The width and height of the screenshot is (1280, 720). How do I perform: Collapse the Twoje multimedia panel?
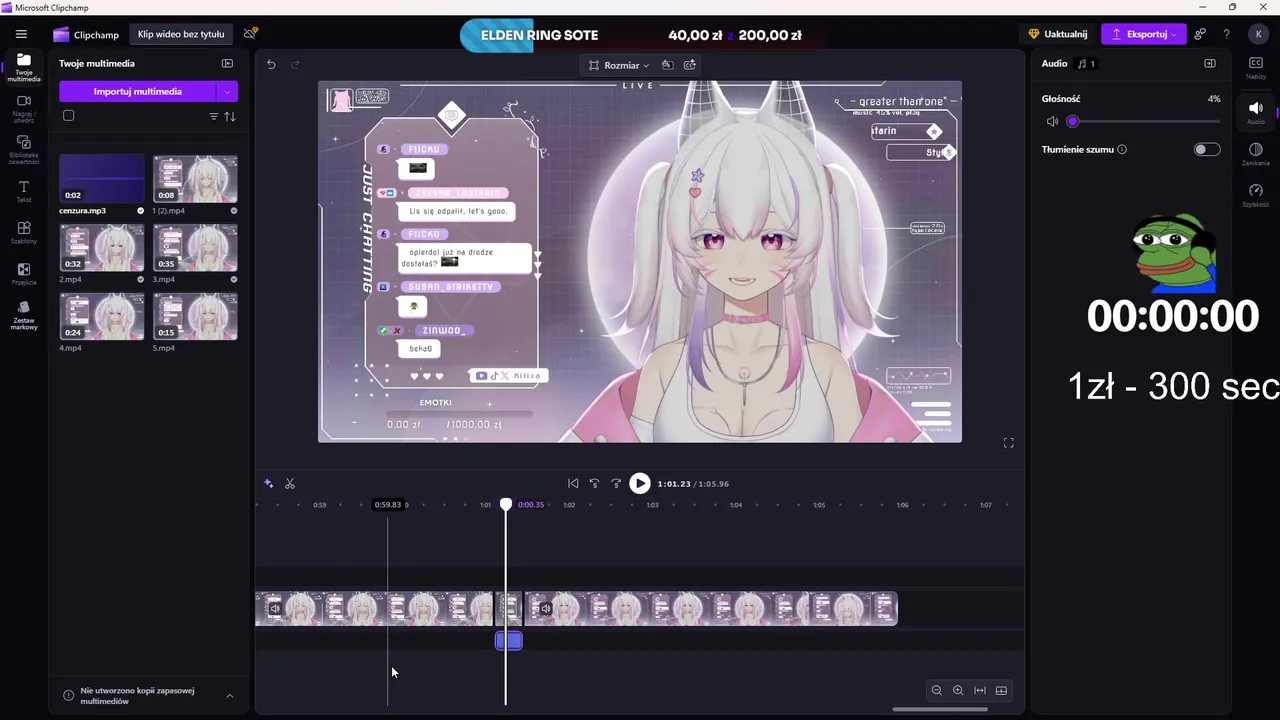(x=227, y=63)
